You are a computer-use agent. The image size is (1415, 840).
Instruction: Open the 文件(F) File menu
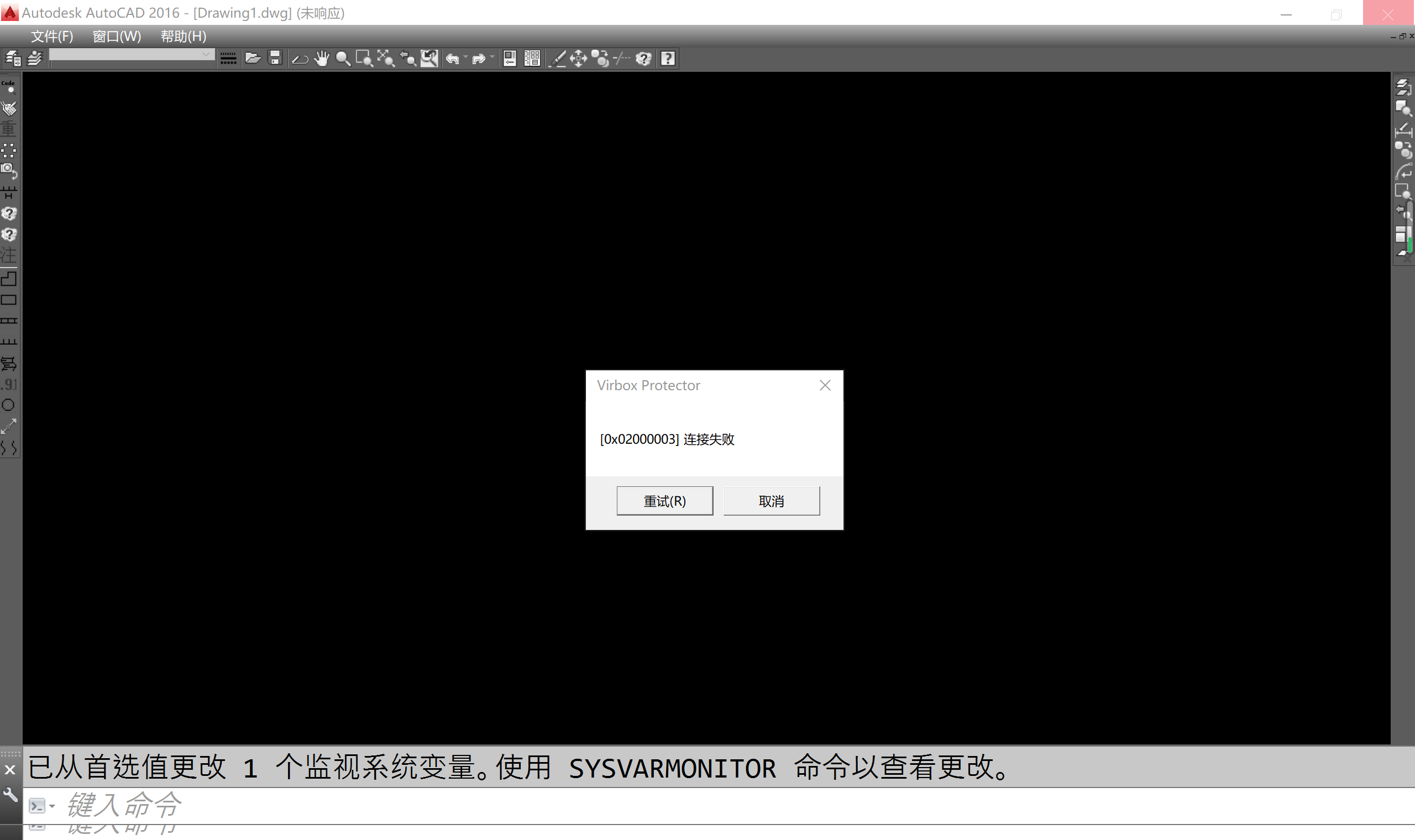click(51, 36)
